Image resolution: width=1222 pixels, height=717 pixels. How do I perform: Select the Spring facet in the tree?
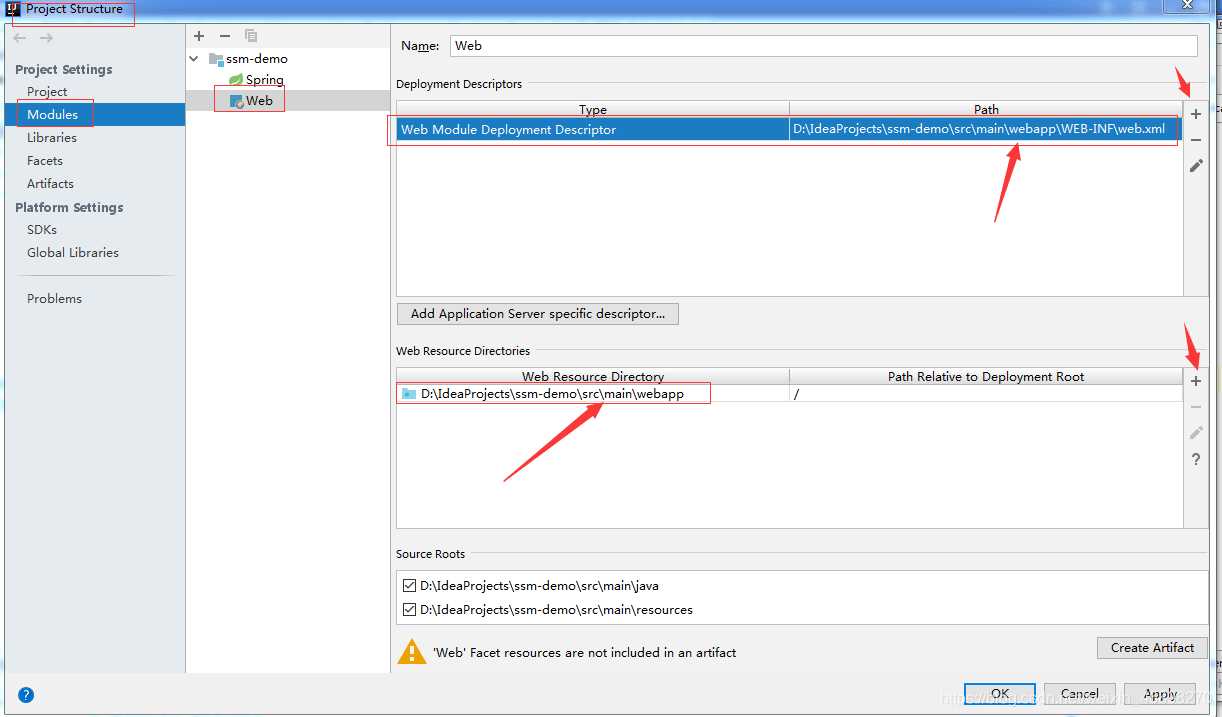point(263,79)
